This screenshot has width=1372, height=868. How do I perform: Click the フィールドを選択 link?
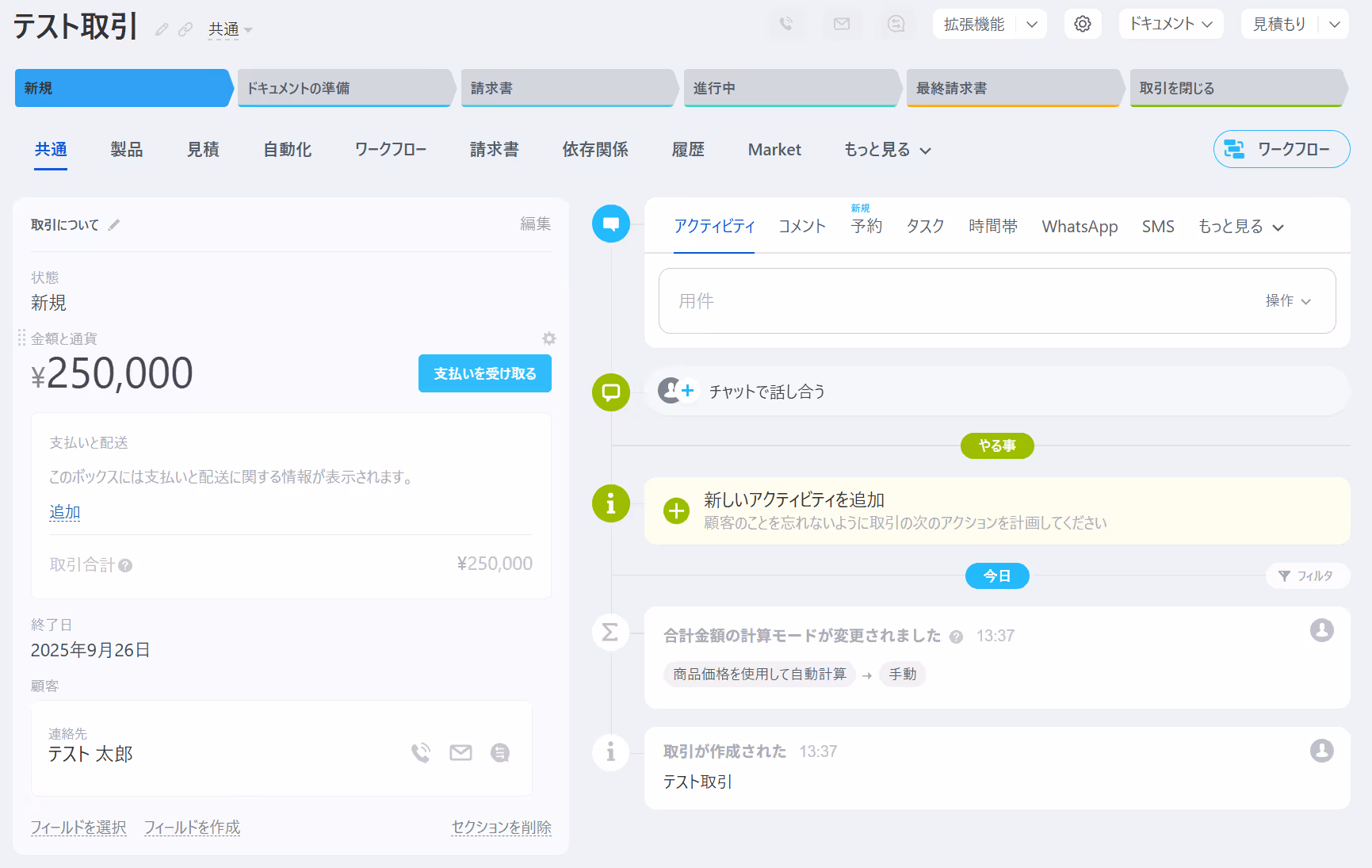pos(78,828)
